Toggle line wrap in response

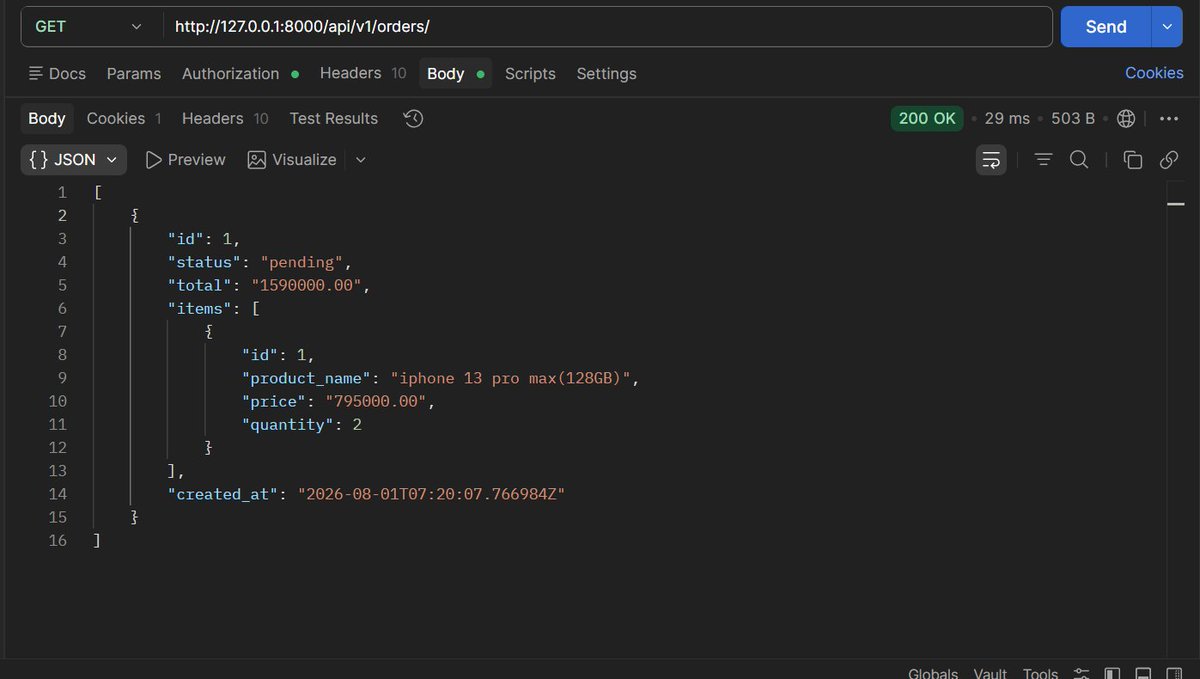pyautogui.click(x=991, y=160)
